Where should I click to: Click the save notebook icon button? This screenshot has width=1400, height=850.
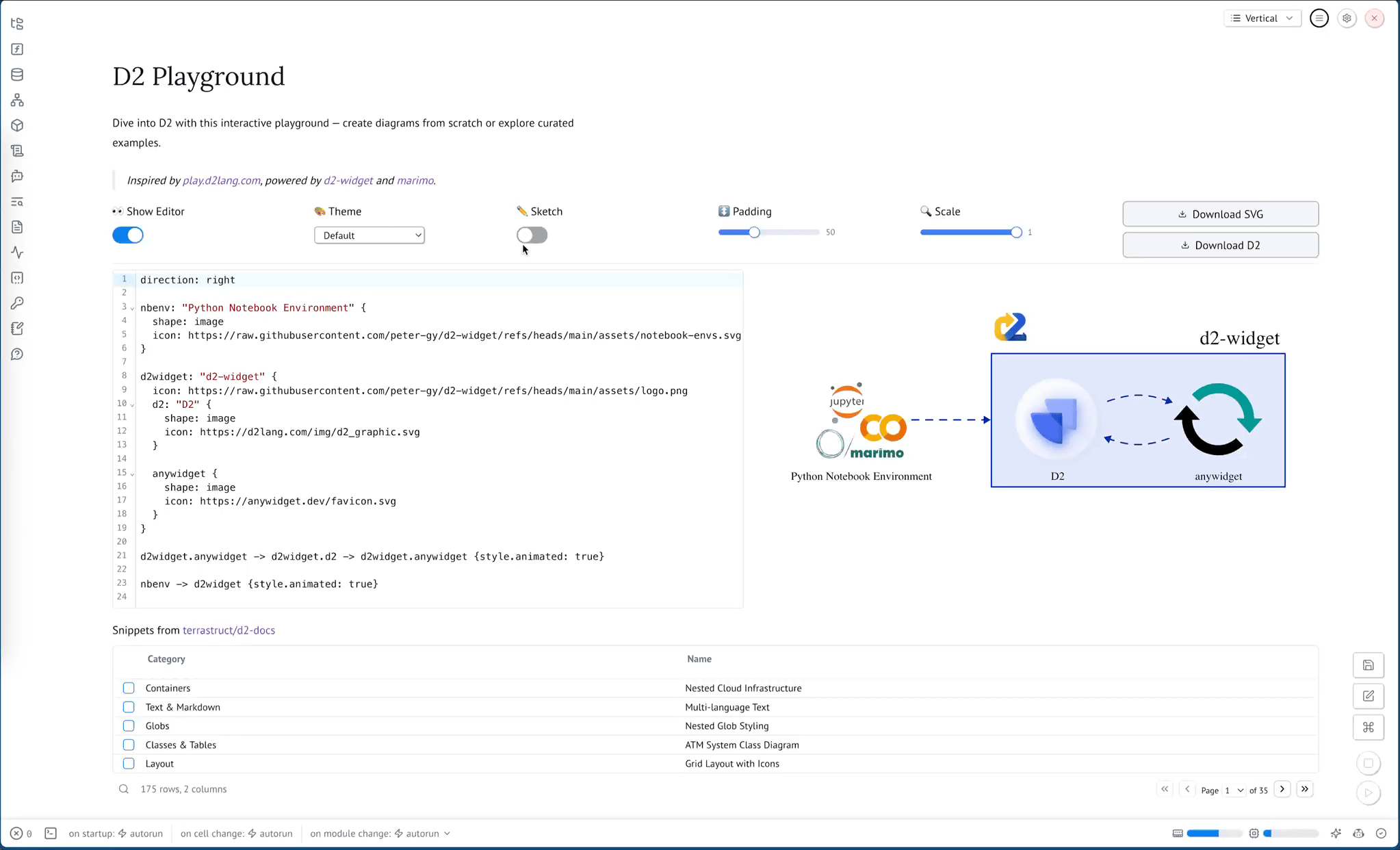tap(1368, 665)
